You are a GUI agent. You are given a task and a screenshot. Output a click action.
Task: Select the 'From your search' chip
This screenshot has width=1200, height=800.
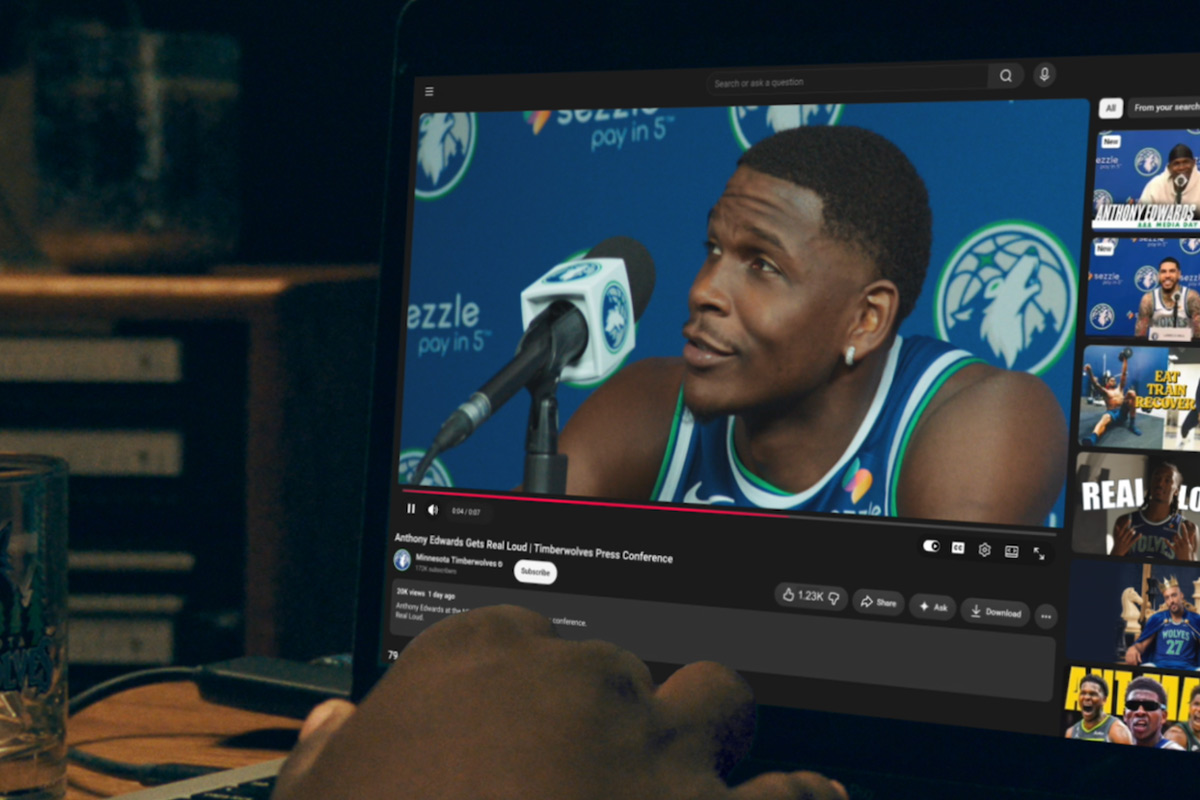1165,107
